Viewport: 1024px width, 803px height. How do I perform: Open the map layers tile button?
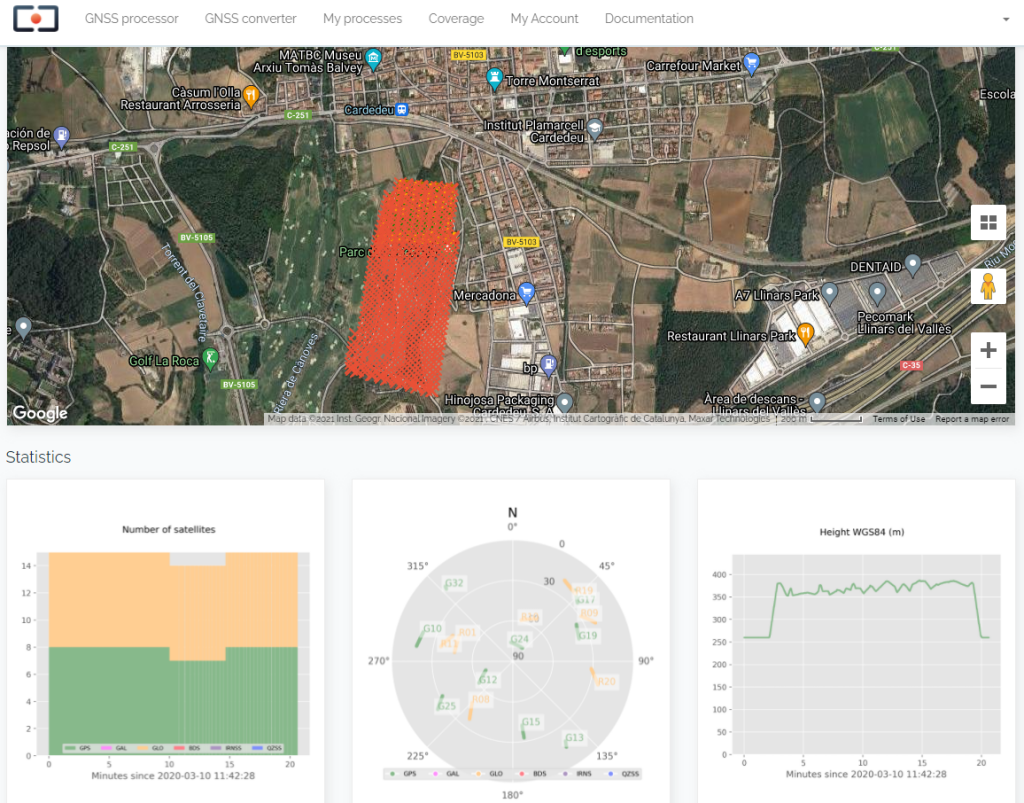[x=988, y=223]
